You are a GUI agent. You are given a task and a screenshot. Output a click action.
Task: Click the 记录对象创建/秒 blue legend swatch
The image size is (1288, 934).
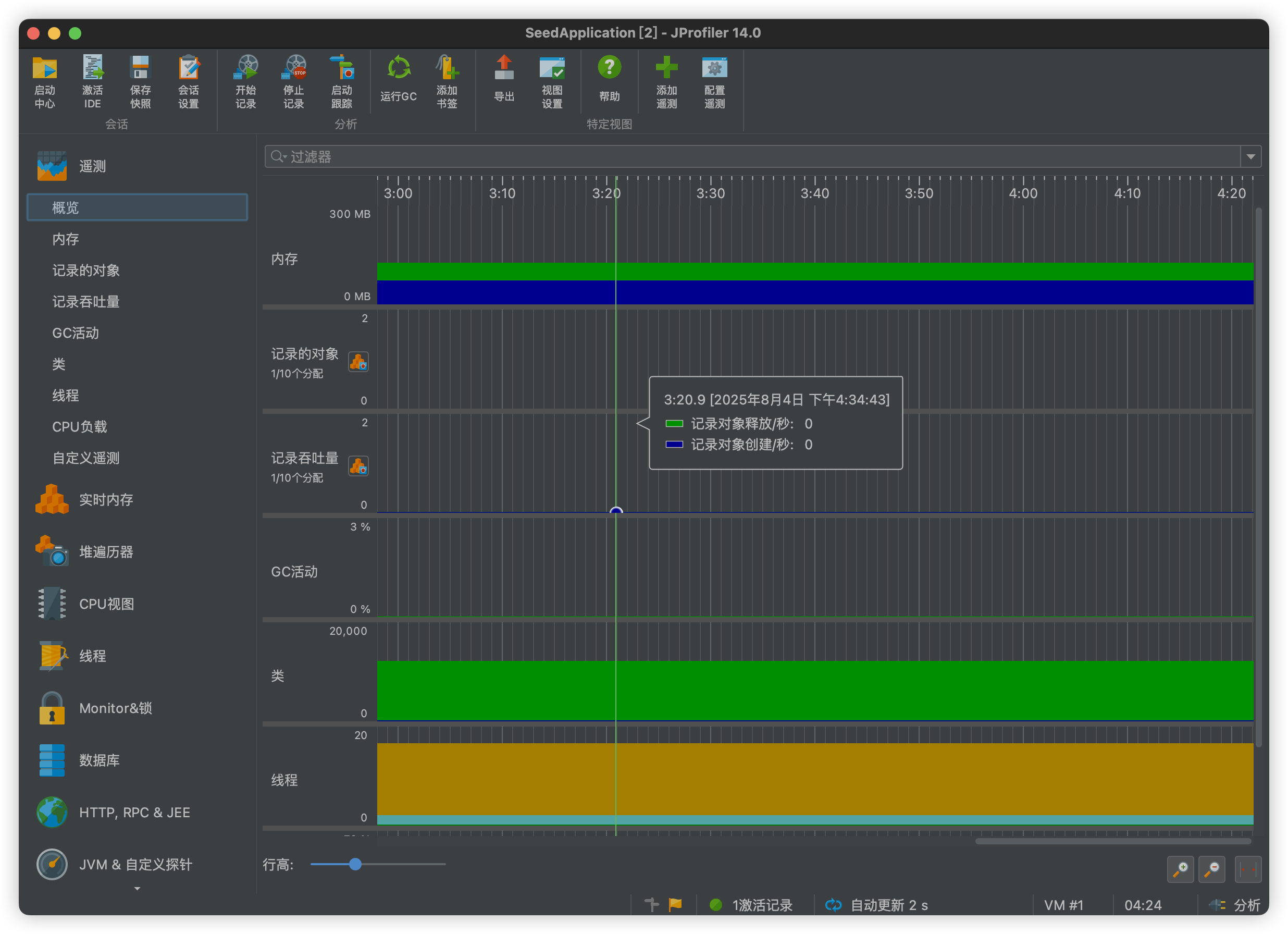(674, 444)
